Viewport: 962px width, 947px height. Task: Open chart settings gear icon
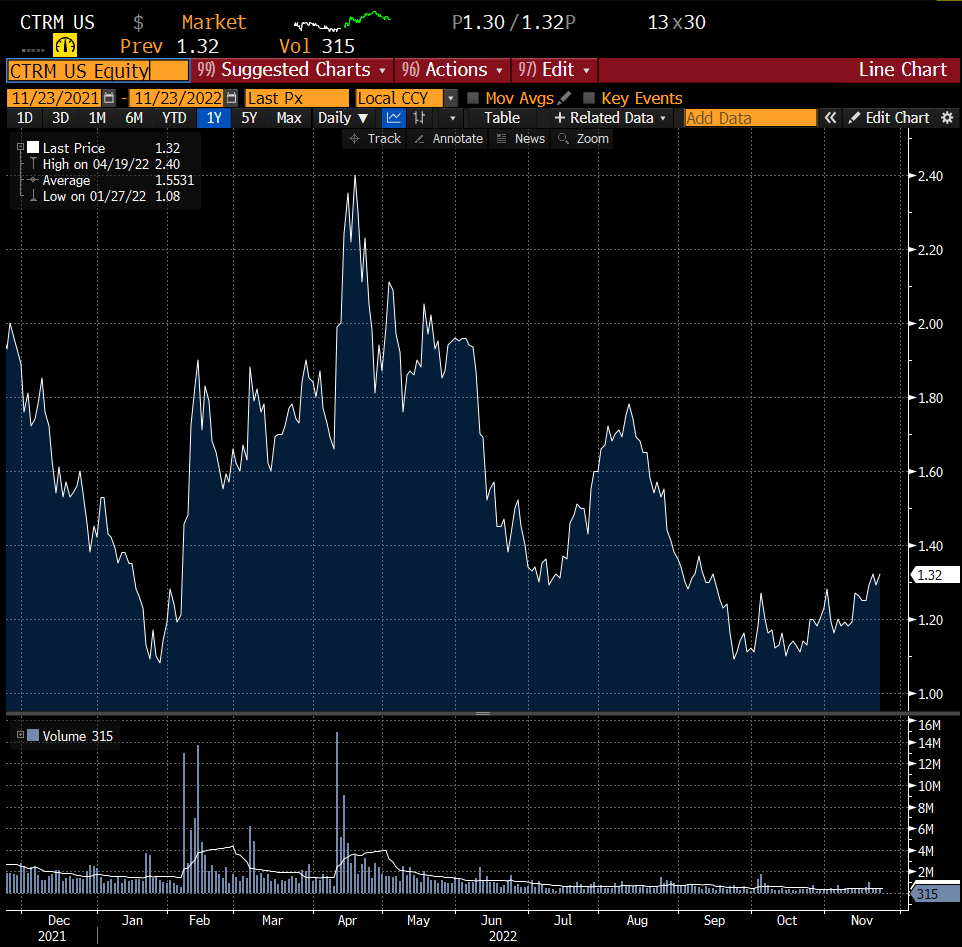(x=947, y=118)
